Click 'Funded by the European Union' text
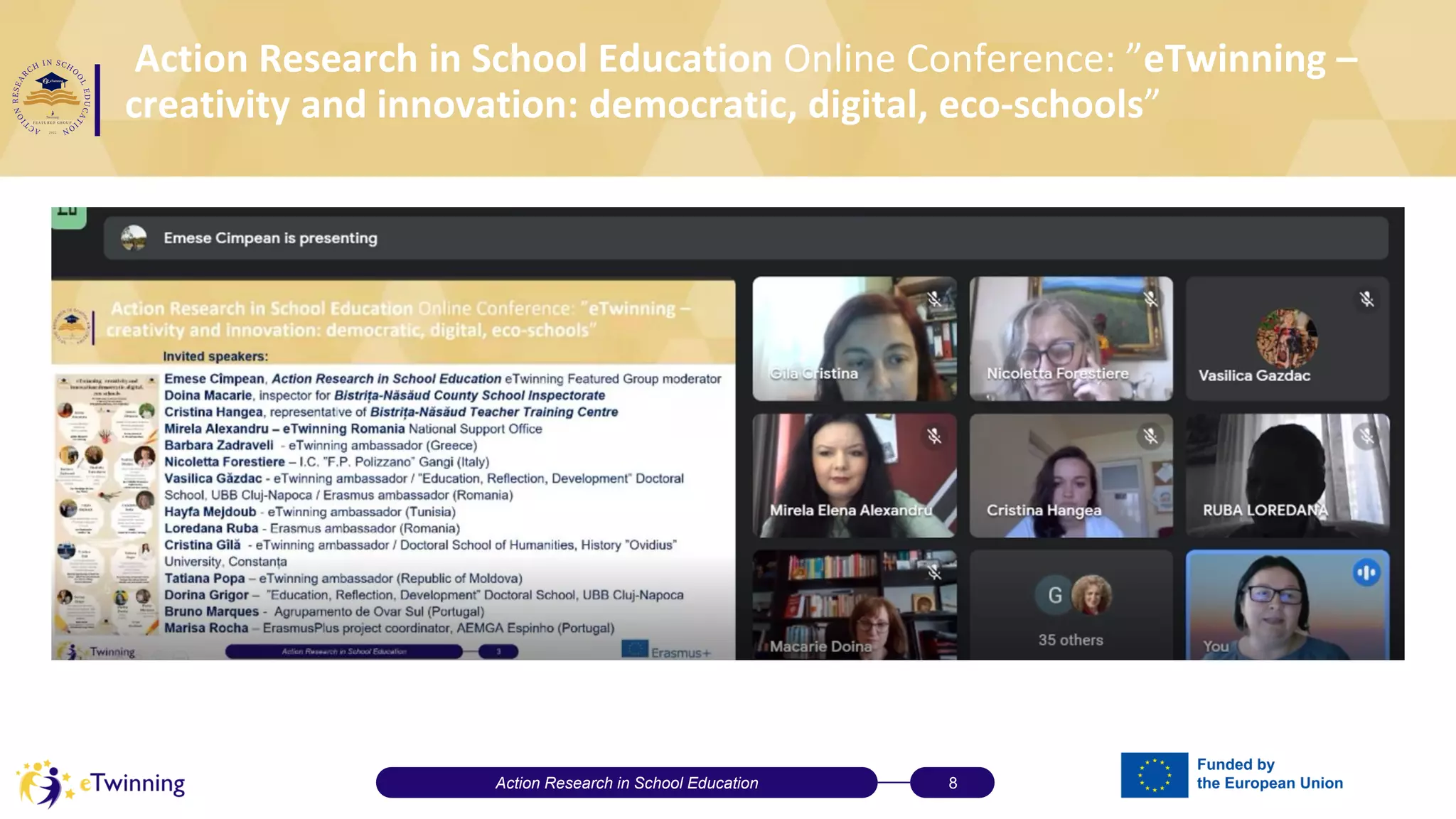 coord(1270,774)
